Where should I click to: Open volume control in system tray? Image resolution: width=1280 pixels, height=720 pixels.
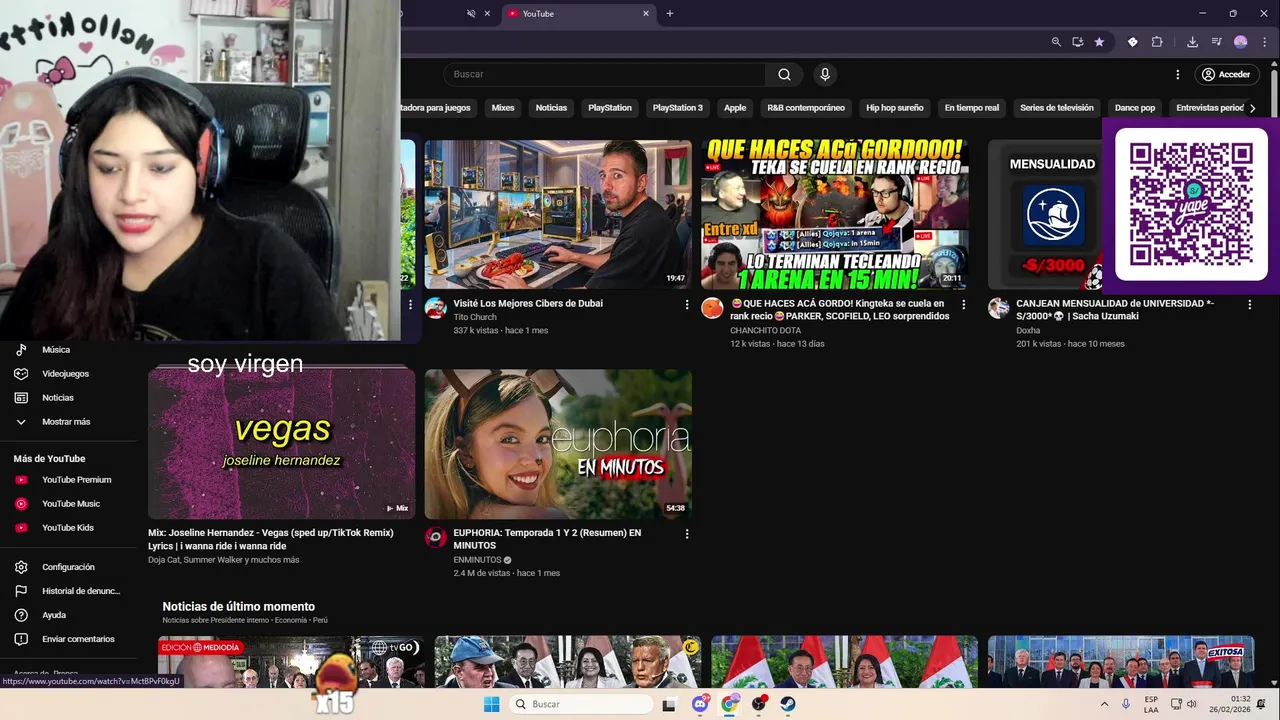pyautogui.click(x=1191, y=704)
